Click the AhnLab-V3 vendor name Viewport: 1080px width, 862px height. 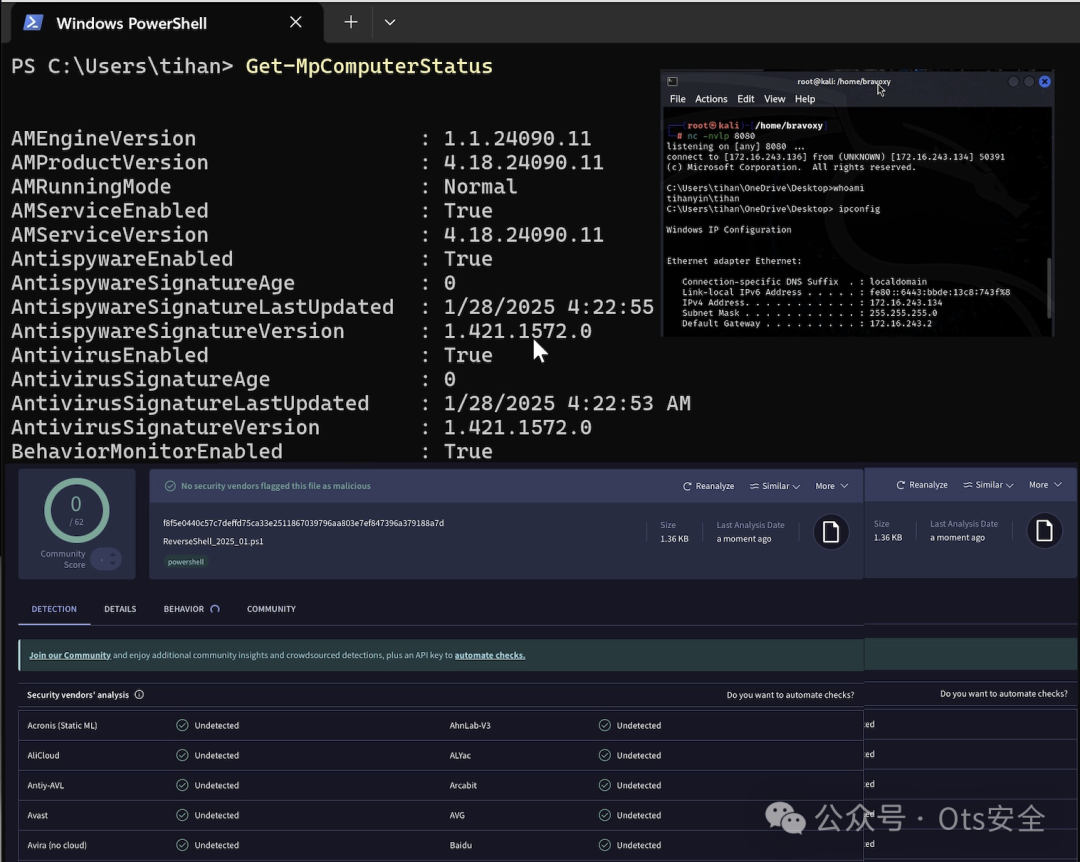[470, 726]
